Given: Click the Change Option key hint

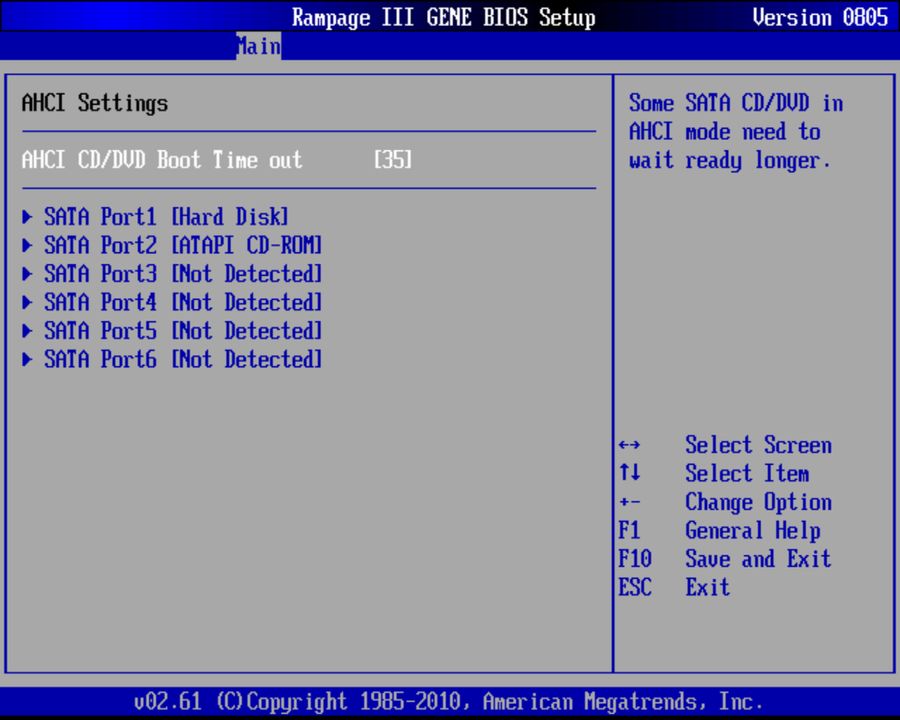Looking at the screenshot, I should (x=758, y=502).
